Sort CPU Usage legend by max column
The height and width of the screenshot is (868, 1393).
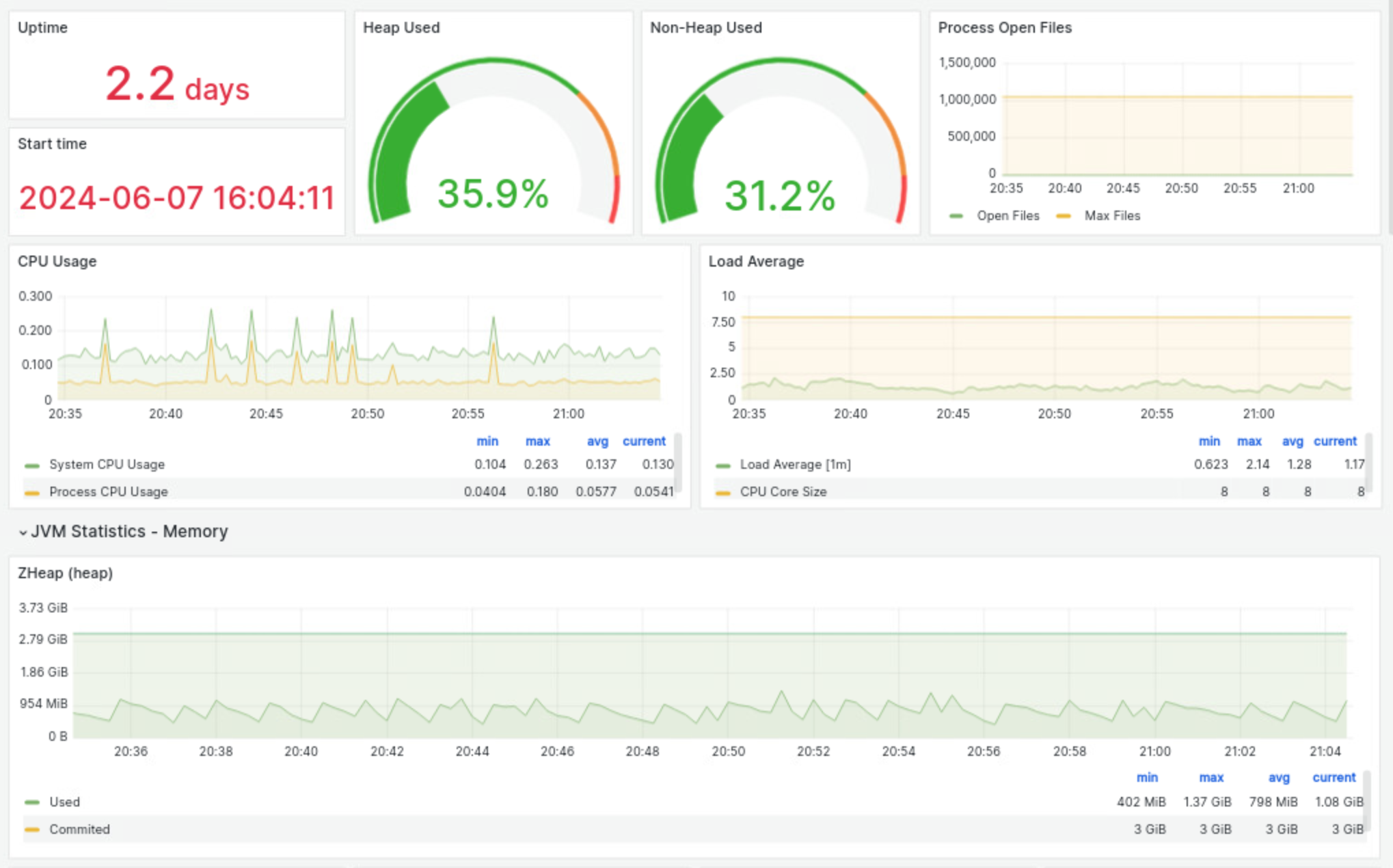(x=538, y=441)
